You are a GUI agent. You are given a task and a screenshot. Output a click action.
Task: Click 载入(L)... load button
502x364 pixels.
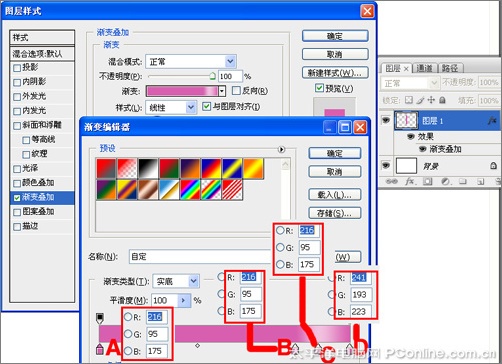pos(335,194)
